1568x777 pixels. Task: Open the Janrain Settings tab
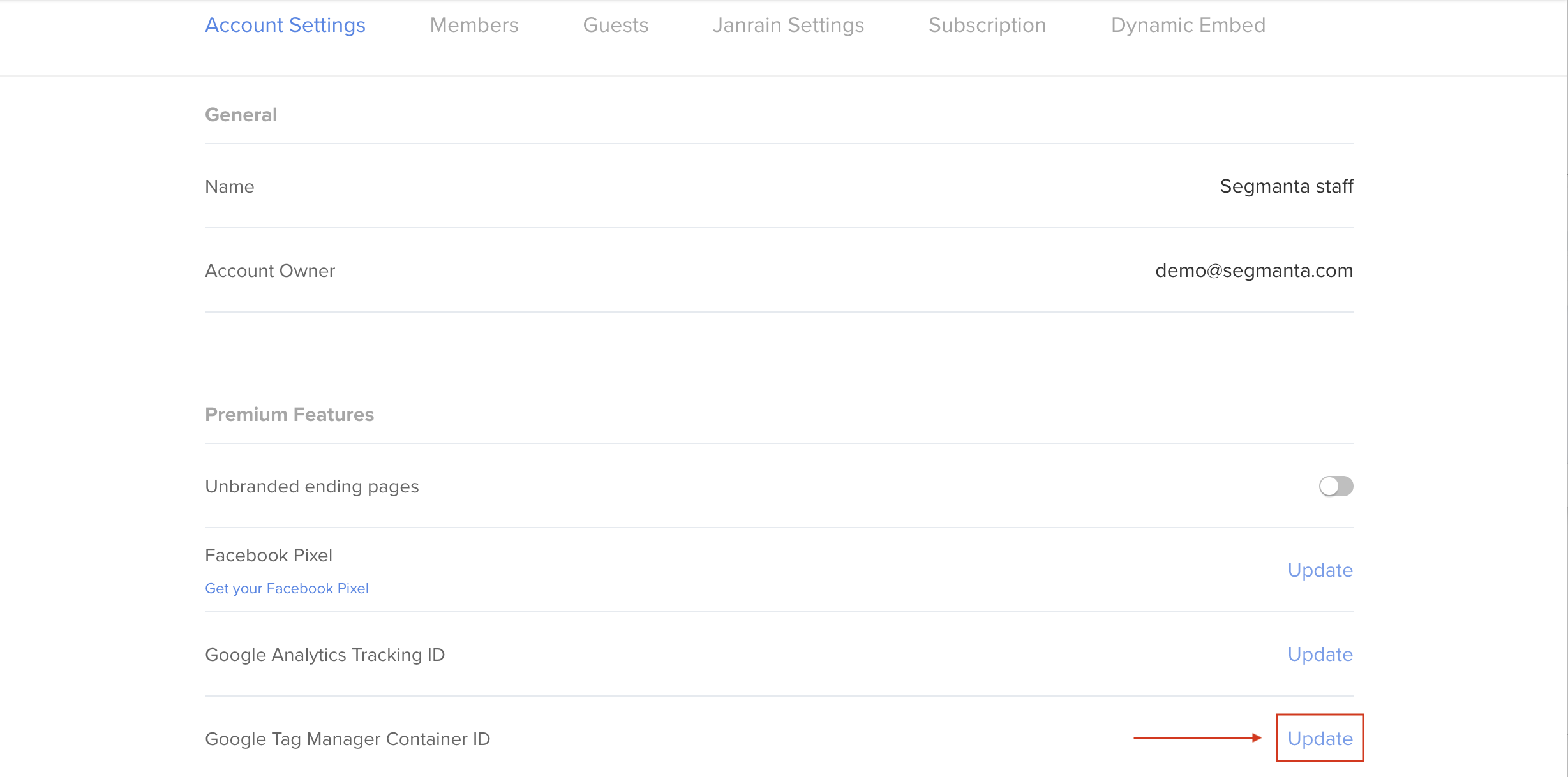coord(788,25)
